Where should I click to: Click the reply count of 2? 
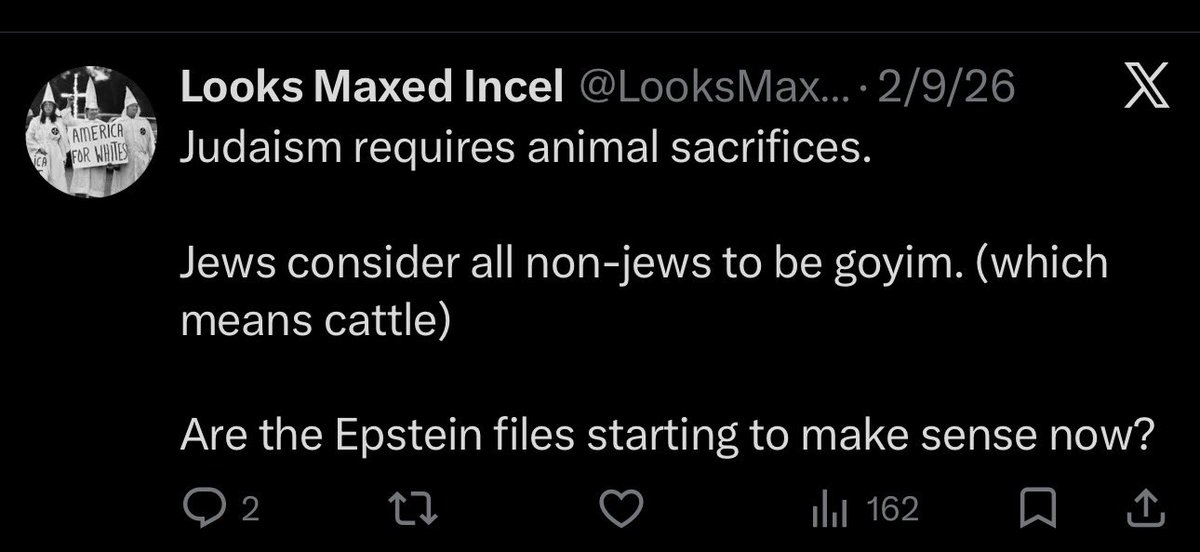(250, 512)
